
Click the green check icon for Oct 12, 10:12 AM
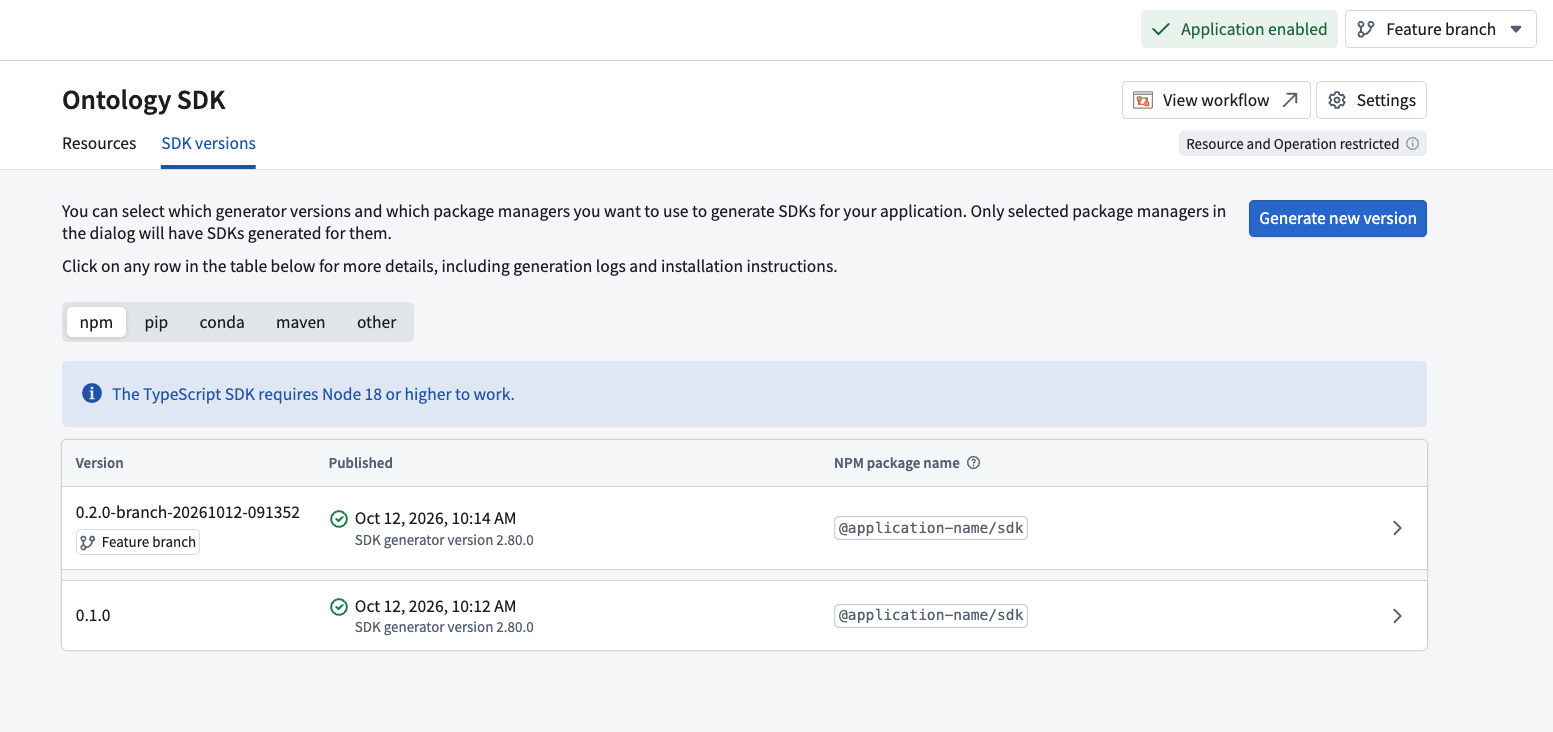pyautogui.click(x=339, y=606)
